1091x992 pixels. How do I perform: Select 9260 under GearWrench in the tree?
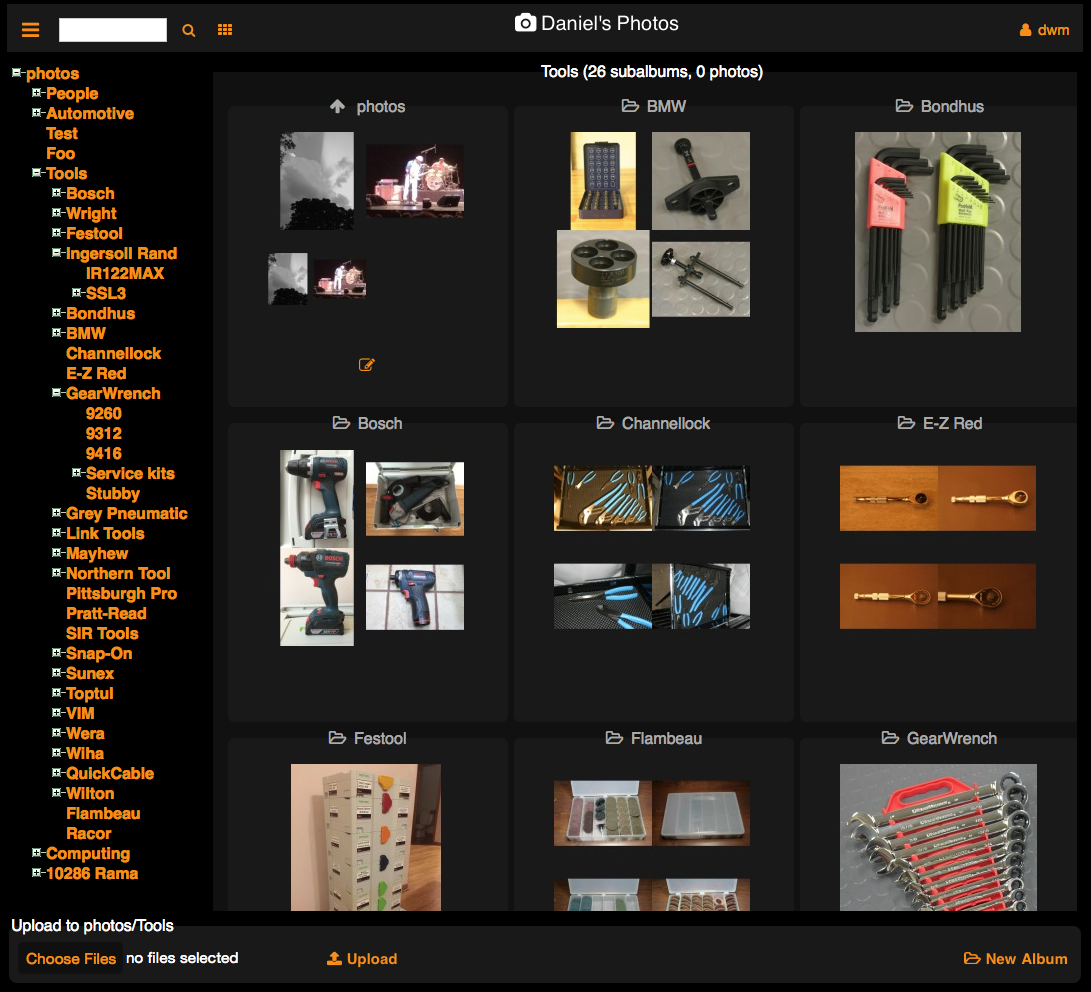[104, 413]
